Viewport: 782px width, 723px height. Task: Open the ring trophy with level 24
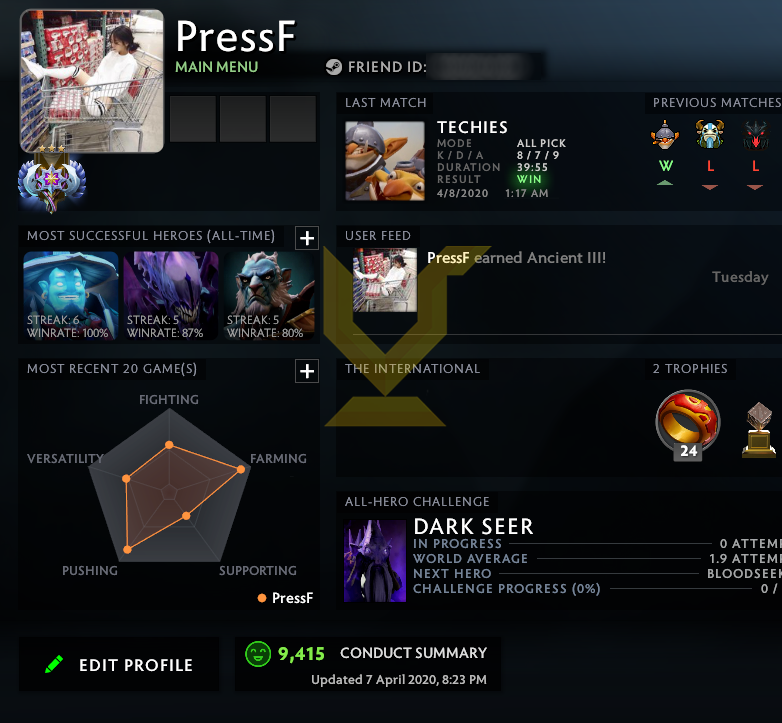click(688, 424)
